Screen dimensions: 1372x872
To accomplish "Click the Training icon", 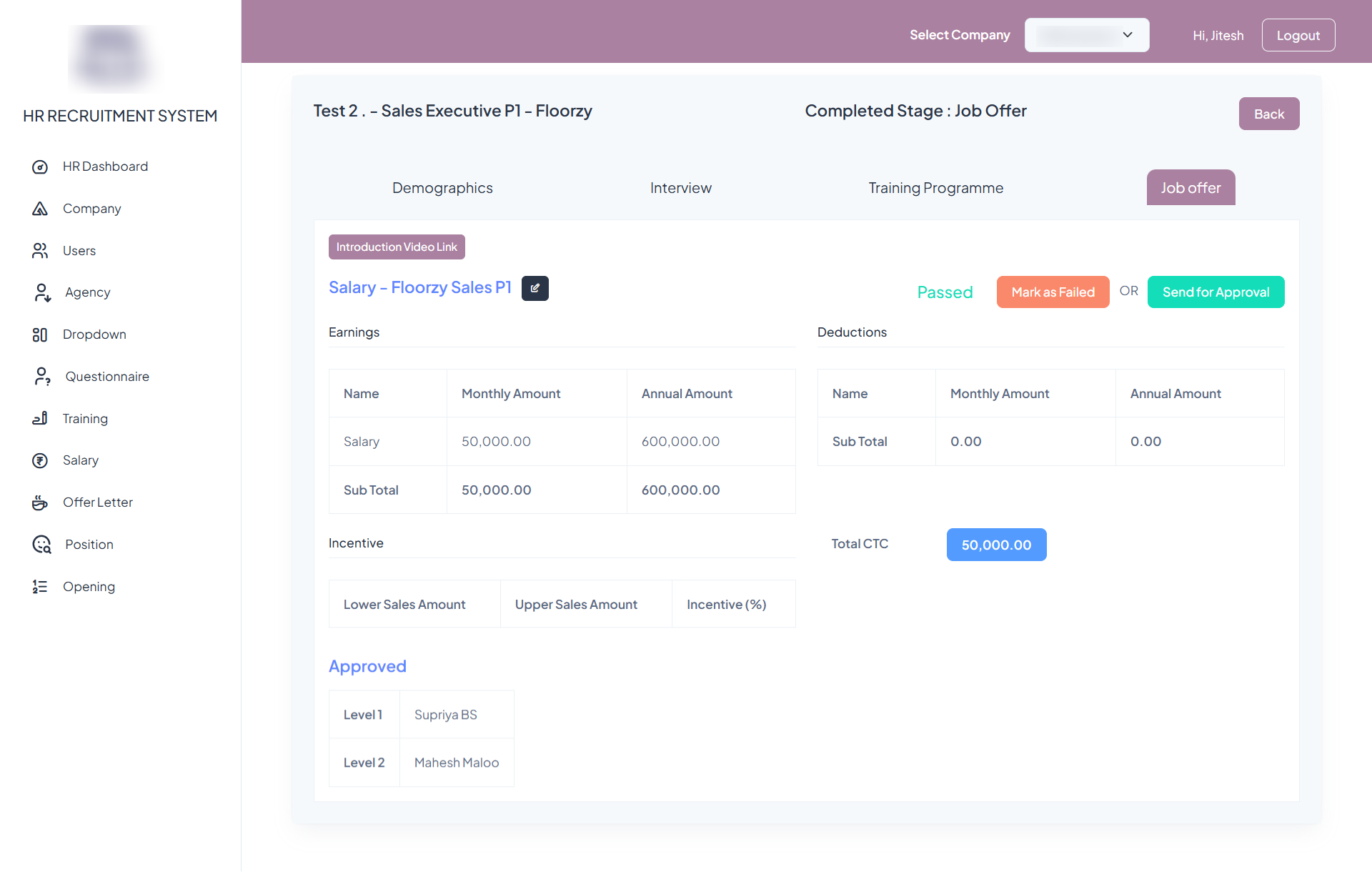I will click(40, 419).
